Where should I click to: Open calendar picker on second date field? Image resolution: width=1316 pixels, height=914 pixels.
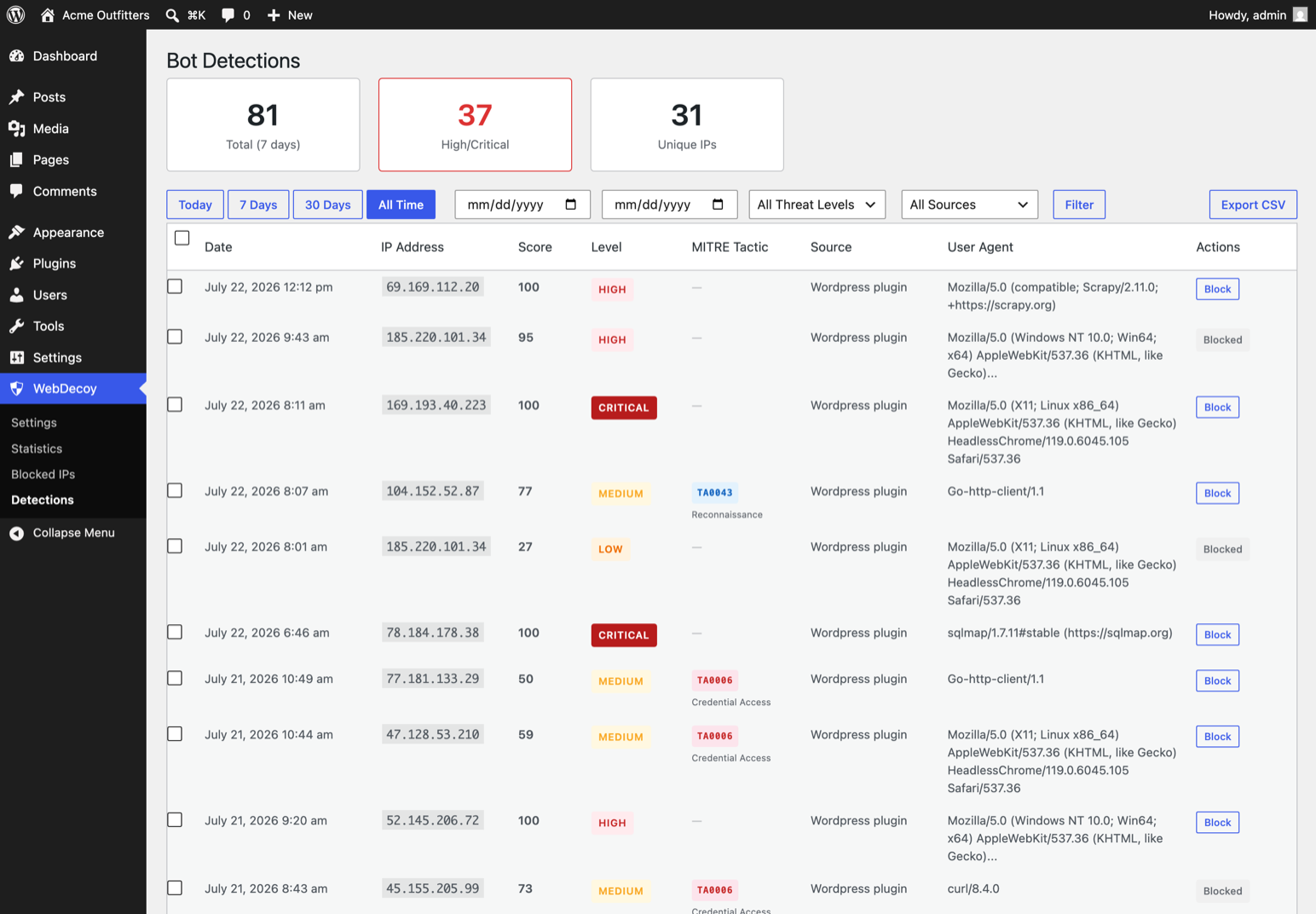point(718,205)
